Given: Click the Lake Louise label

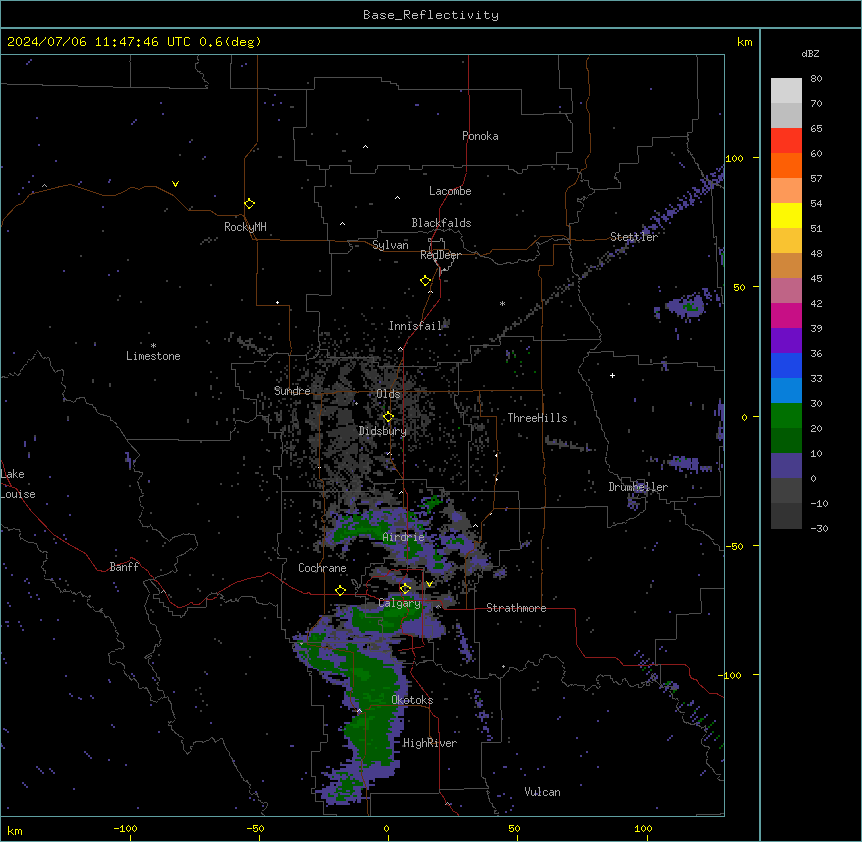Looking at the screenshot, I should [18, 484].
